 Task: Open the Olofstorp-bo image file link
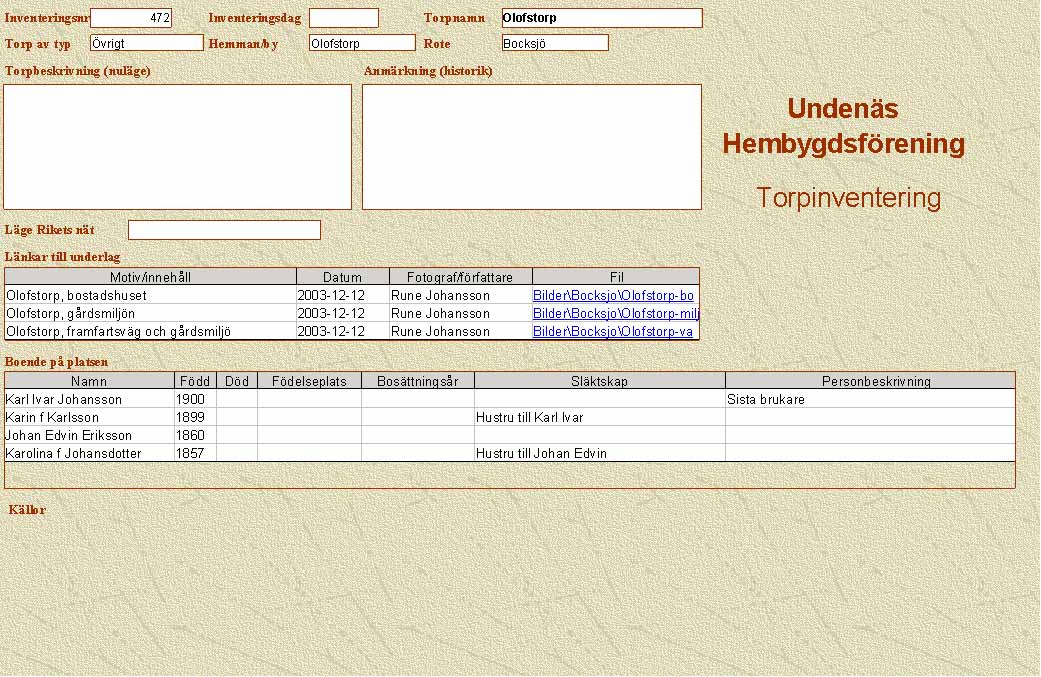click(x=613, y=296)
